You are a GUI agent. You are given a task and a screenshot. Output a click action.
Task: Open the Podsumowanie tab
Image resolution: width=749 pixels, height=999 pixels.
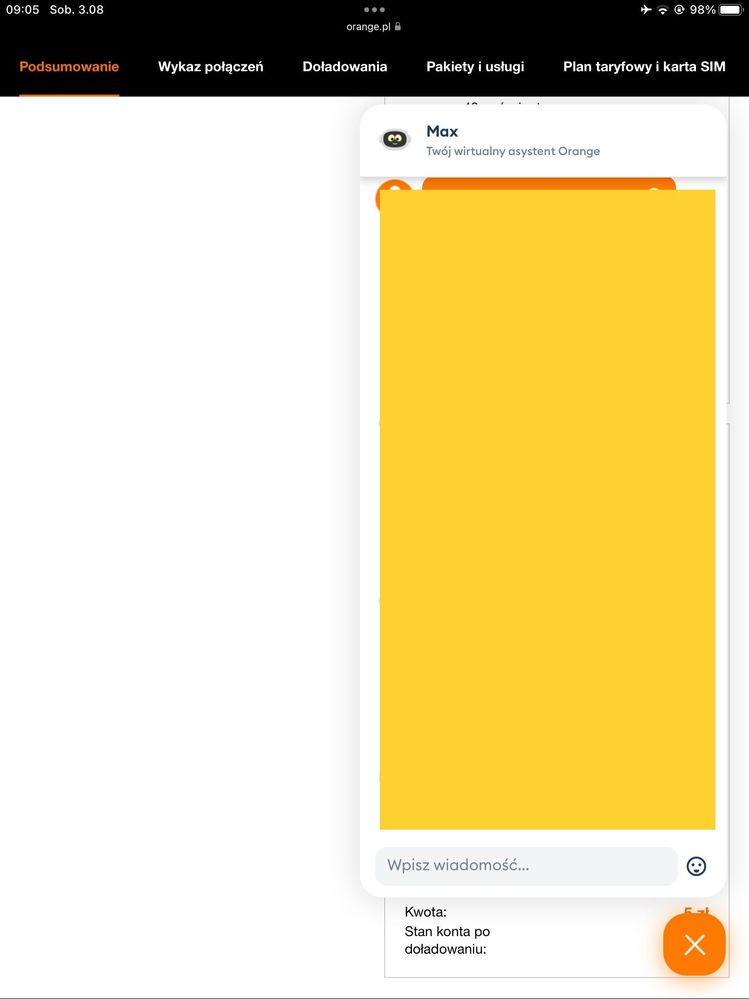tap(69, 67)
